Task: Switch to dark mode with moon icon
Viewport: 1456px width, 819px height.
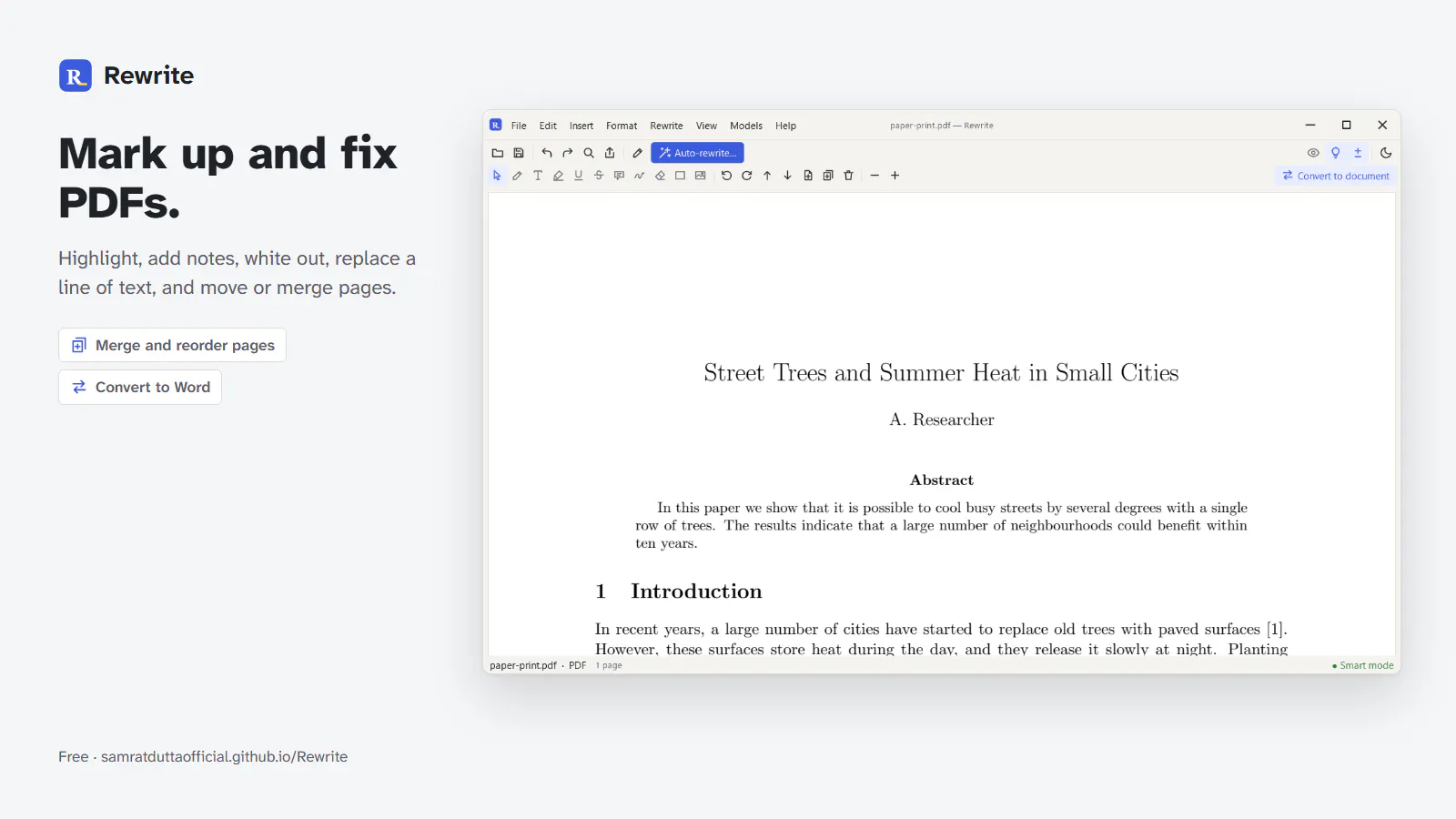Action: pyautogui.click(x=1386, y=153)
